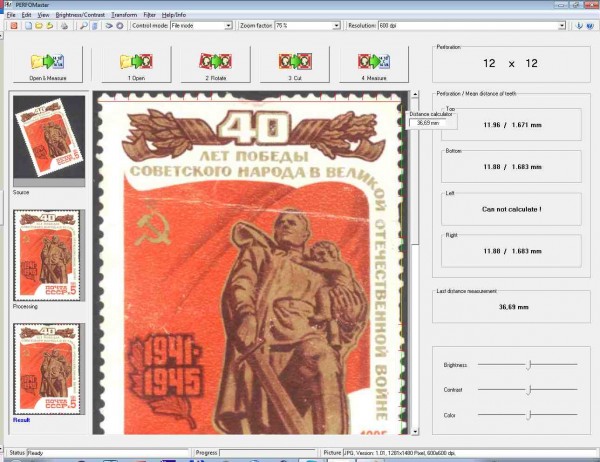Open the Transform menu
The height and width of the screenshot is (462, 600).
[x=124, y=15]
